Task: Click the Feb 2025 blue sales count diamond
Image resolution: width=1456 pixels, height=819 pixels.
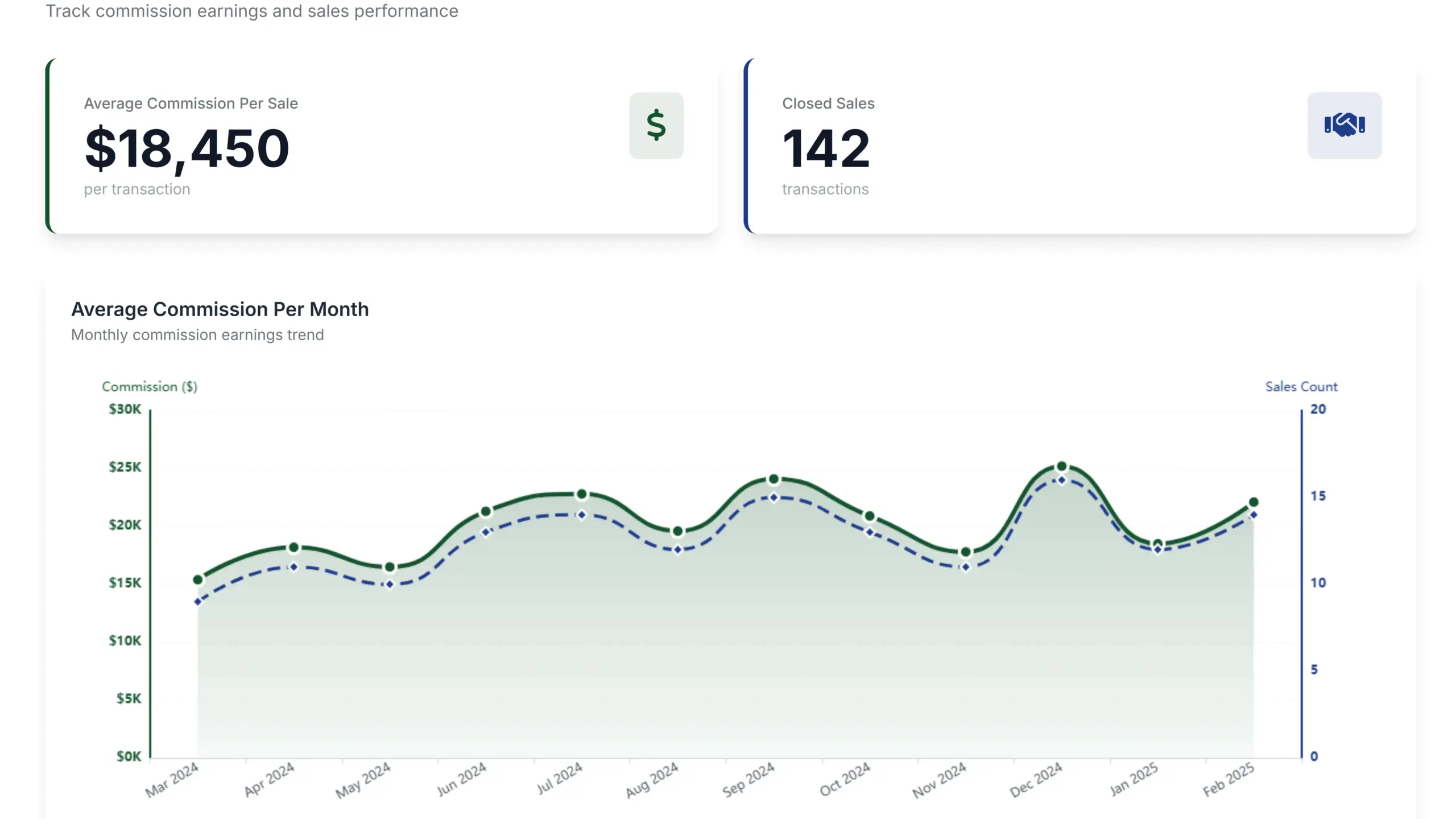Action: coord(1254,515)
